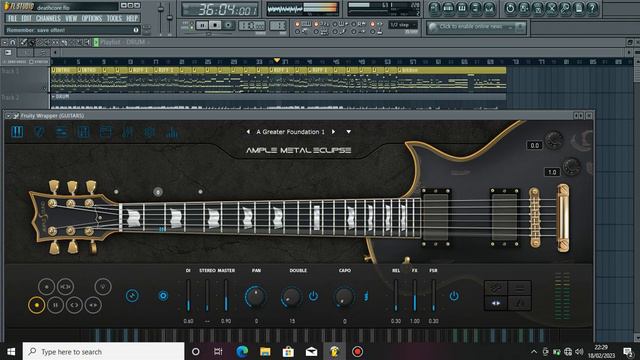Pause playback in the FL Studio transport
The width and height of the screenshot is (640, 360).
pos(202,25)
